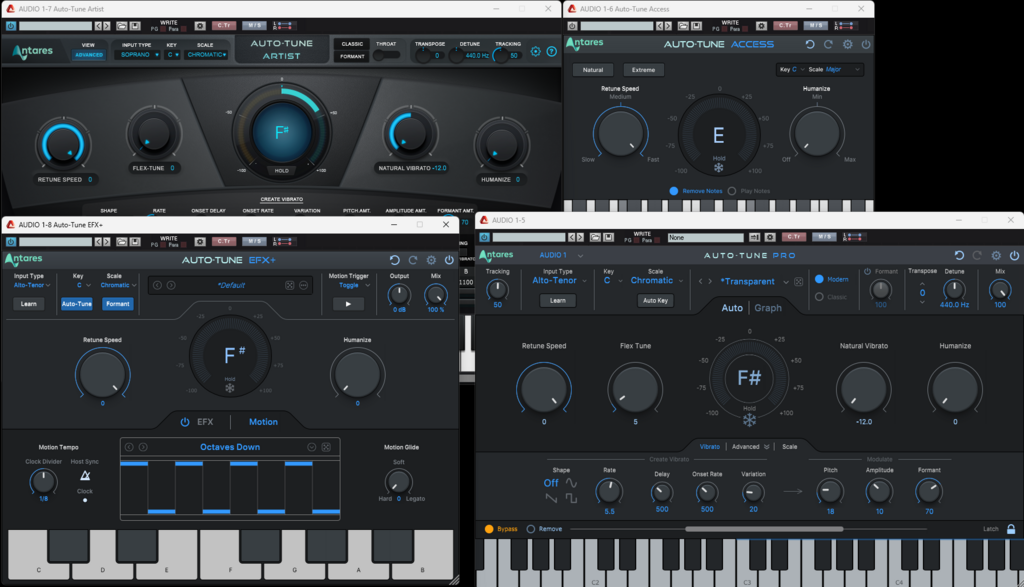Click redo icon in Auto-Tune Access
The image size is (1024, 587).
[x=828, y=44]
